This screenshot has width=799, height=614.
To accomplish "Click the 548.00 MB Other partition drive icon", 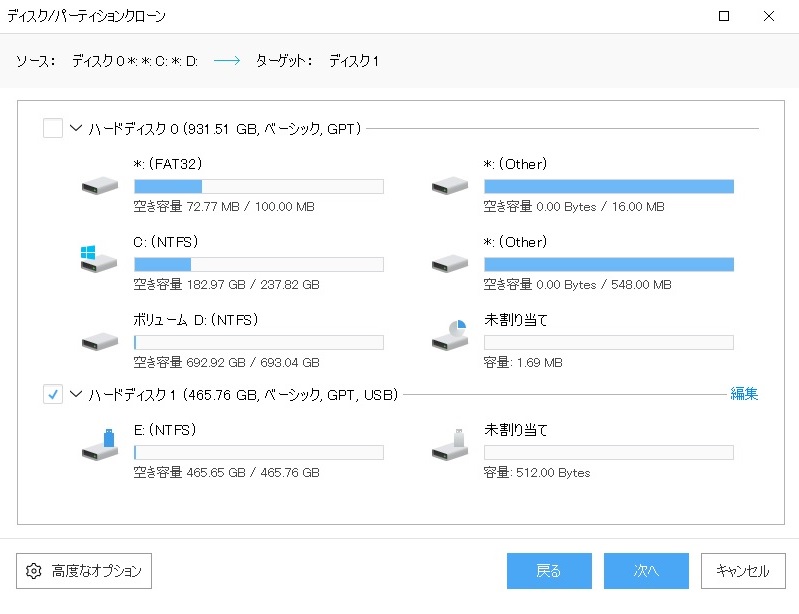I will click(x=450, y=263).
